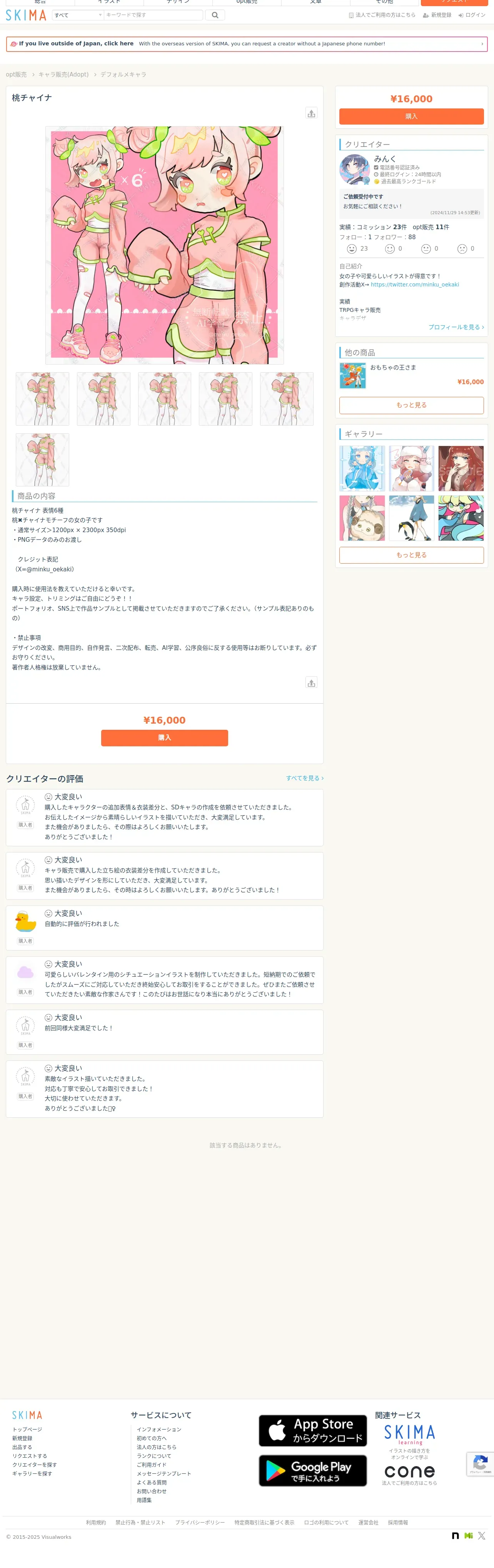Open the 利用規約 footer link
Screen dimensions: 494x1568
point(96,1522)
